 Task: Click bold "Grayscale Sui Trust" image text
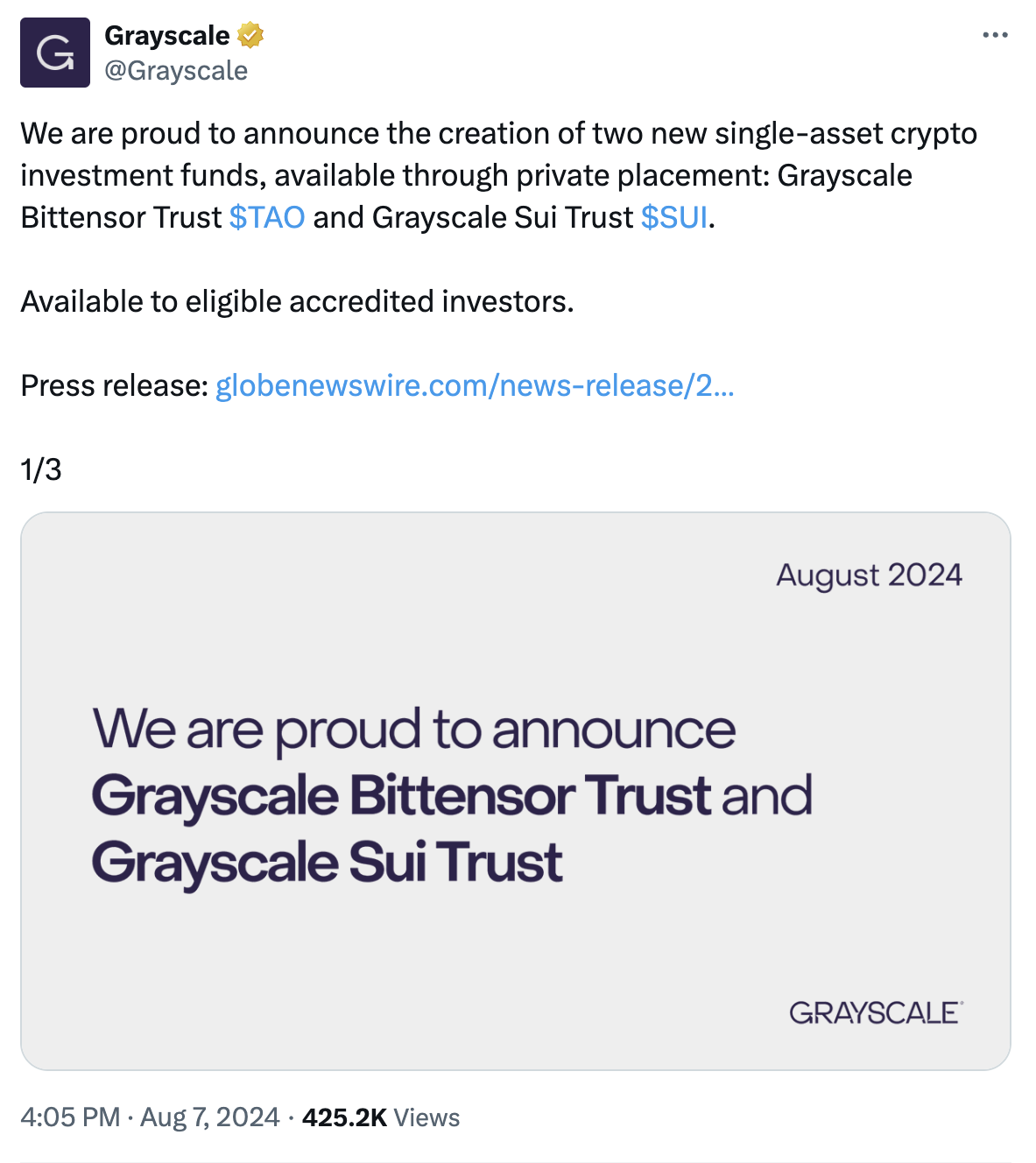click(327, 863)
